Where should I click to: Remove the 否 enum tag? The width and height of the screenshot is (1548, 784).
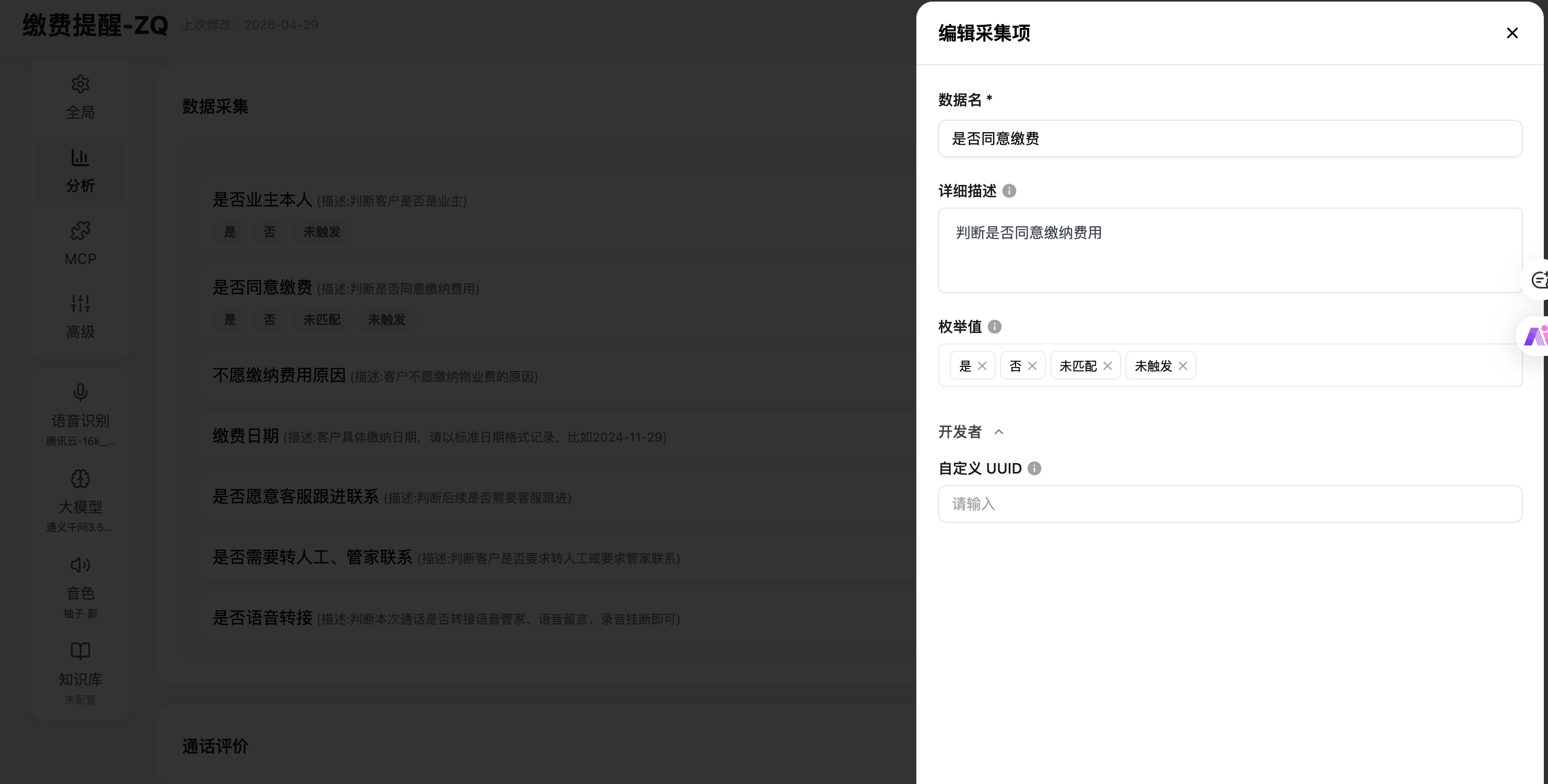click(x=1032, y=366)
